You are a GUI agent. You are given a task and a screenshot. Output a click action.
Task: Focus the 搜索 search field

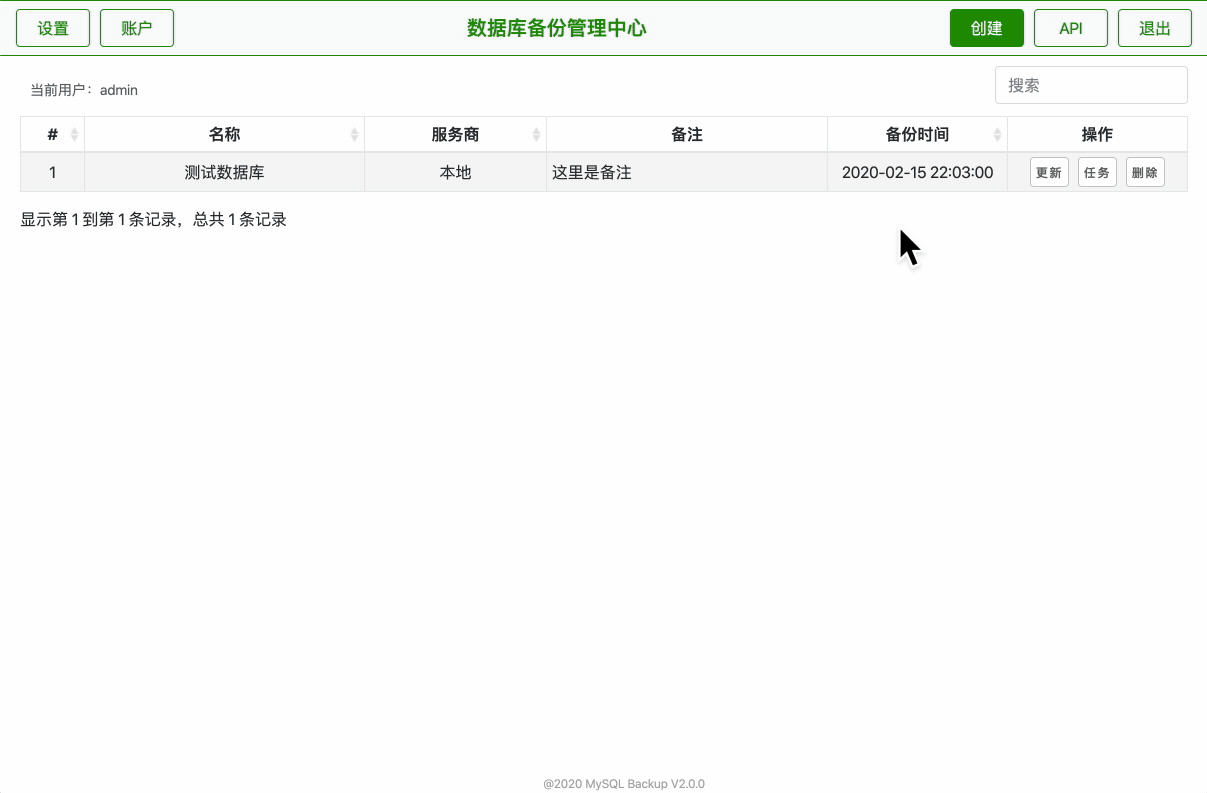click(1091, 85)
